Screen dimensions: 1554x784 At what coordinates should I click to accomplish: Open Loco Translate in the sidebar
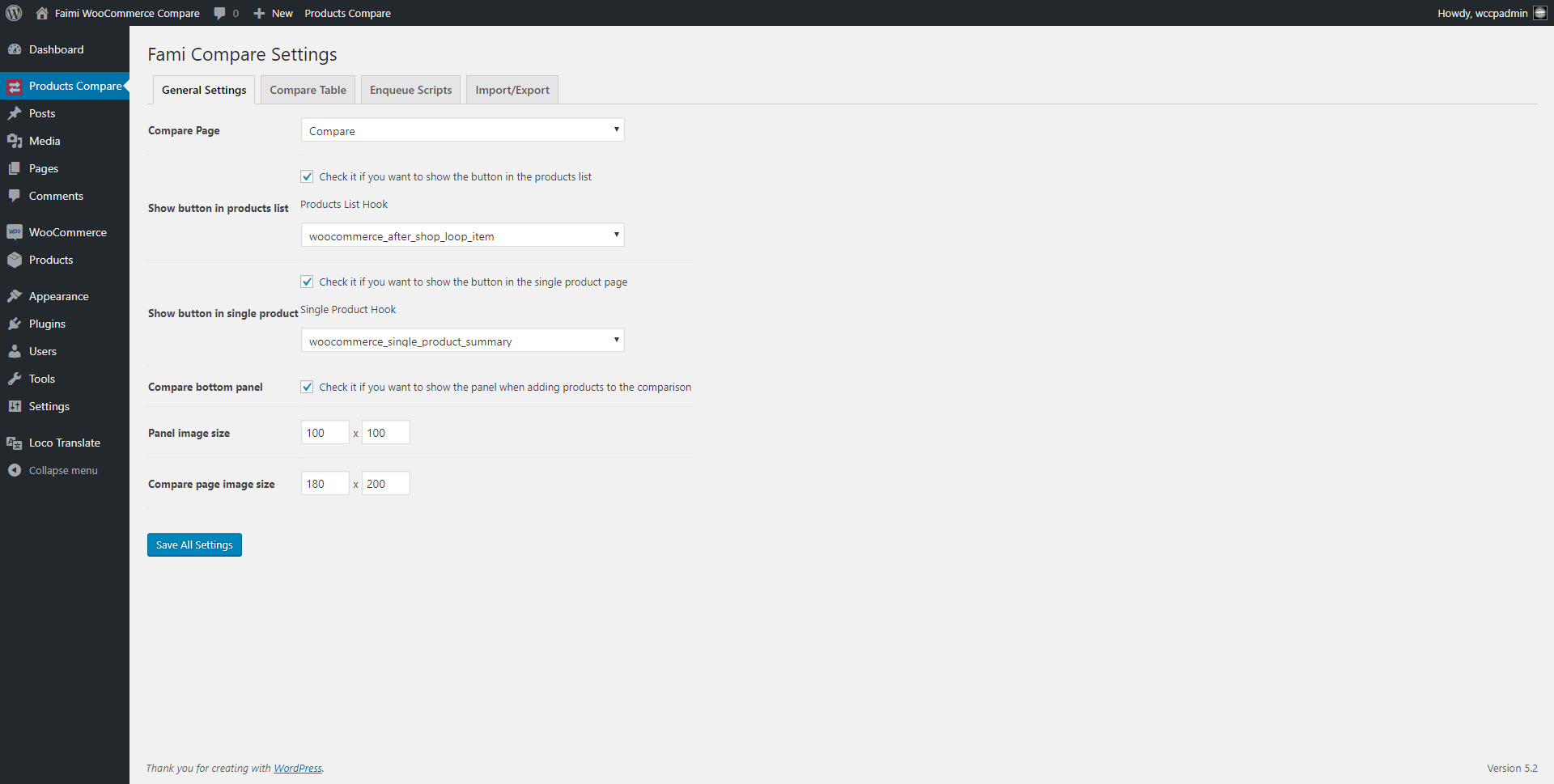pos(65,443)
